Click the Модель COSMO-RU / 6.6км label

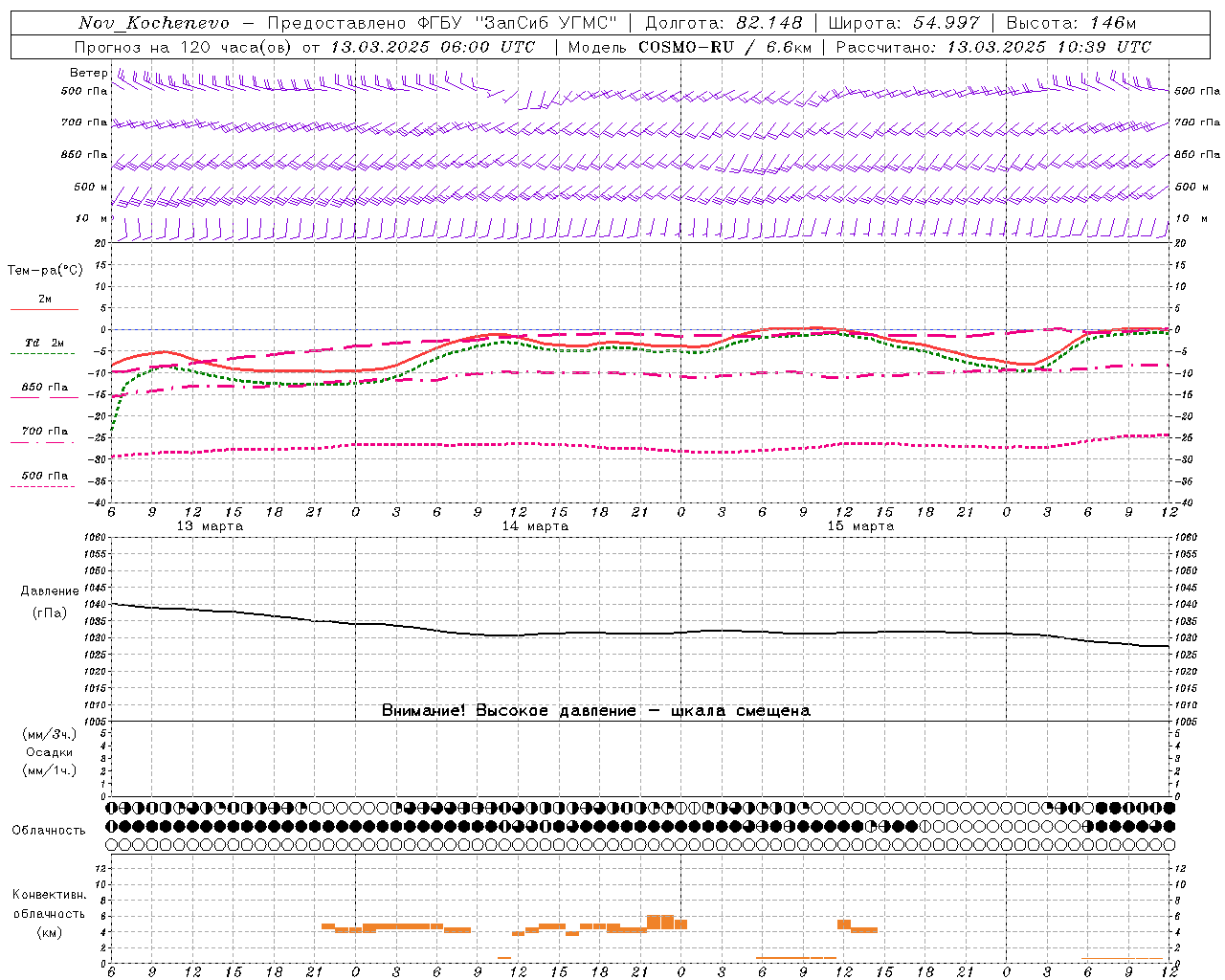[689, 47]
